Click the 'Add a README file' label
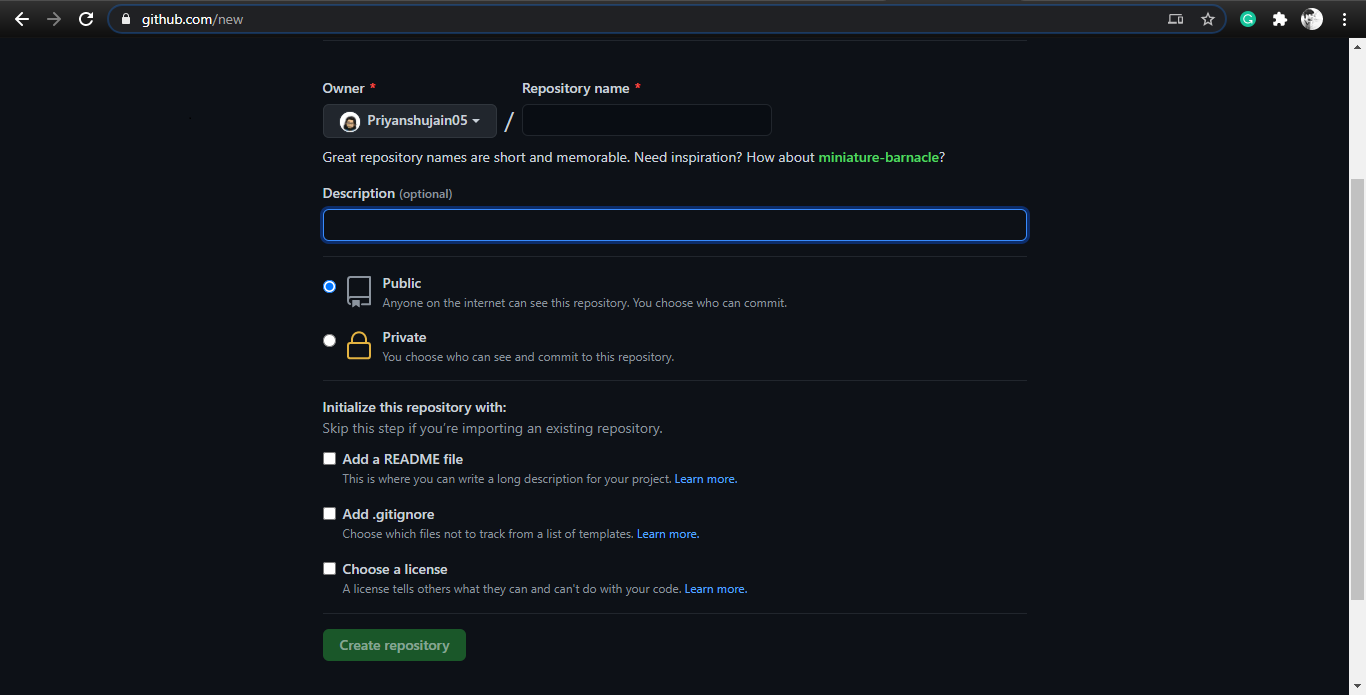This screenshot has height=695, width=1366. point(403,459)
